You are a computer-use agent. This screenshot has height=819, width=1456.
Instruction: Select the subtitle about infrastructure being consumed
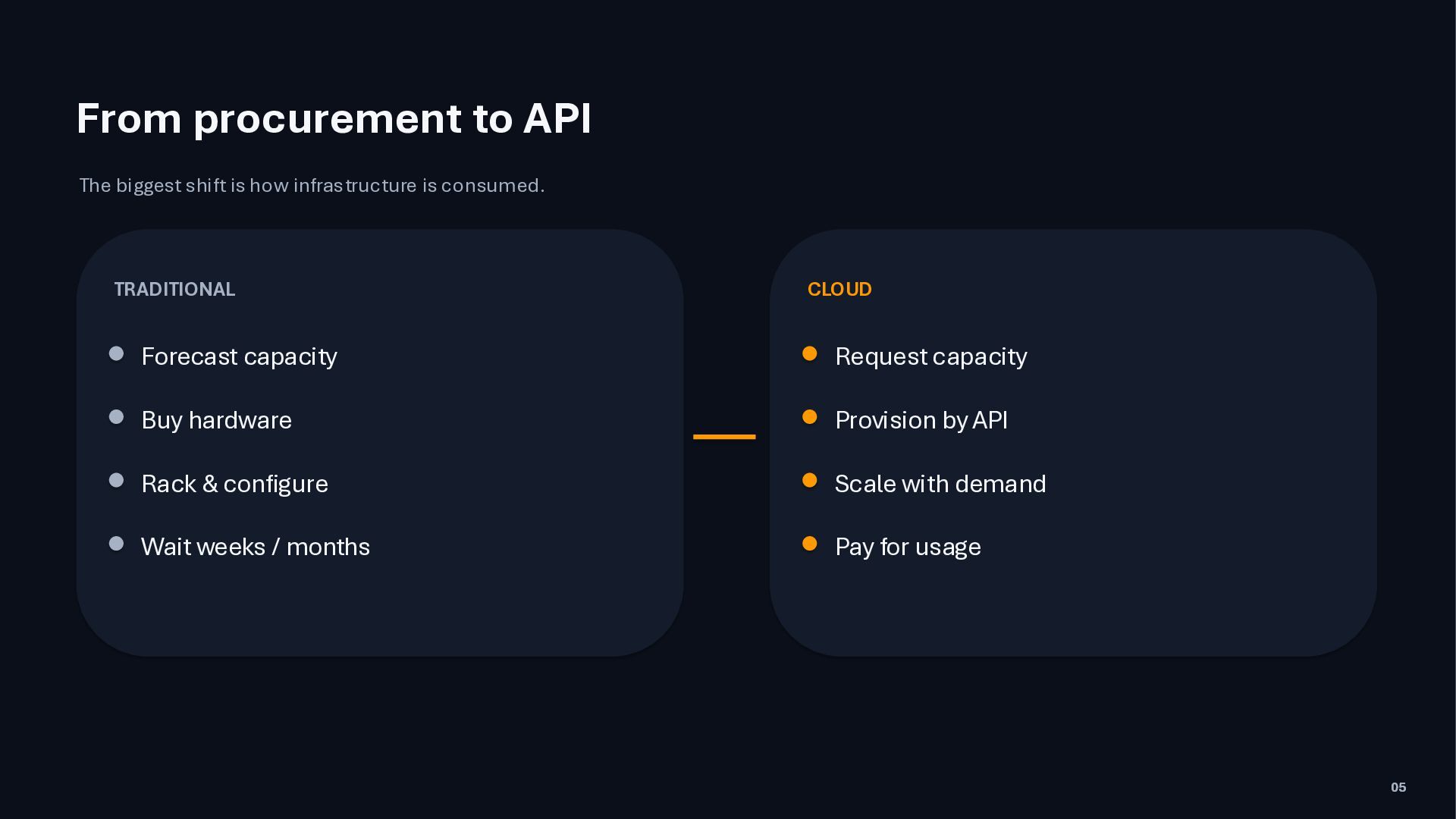coord(312,186)
